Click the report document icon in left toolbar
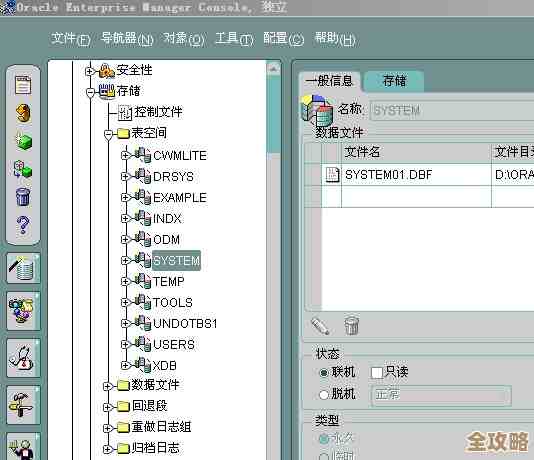Viewport: 534px width, 460px height. pos(23,85)
